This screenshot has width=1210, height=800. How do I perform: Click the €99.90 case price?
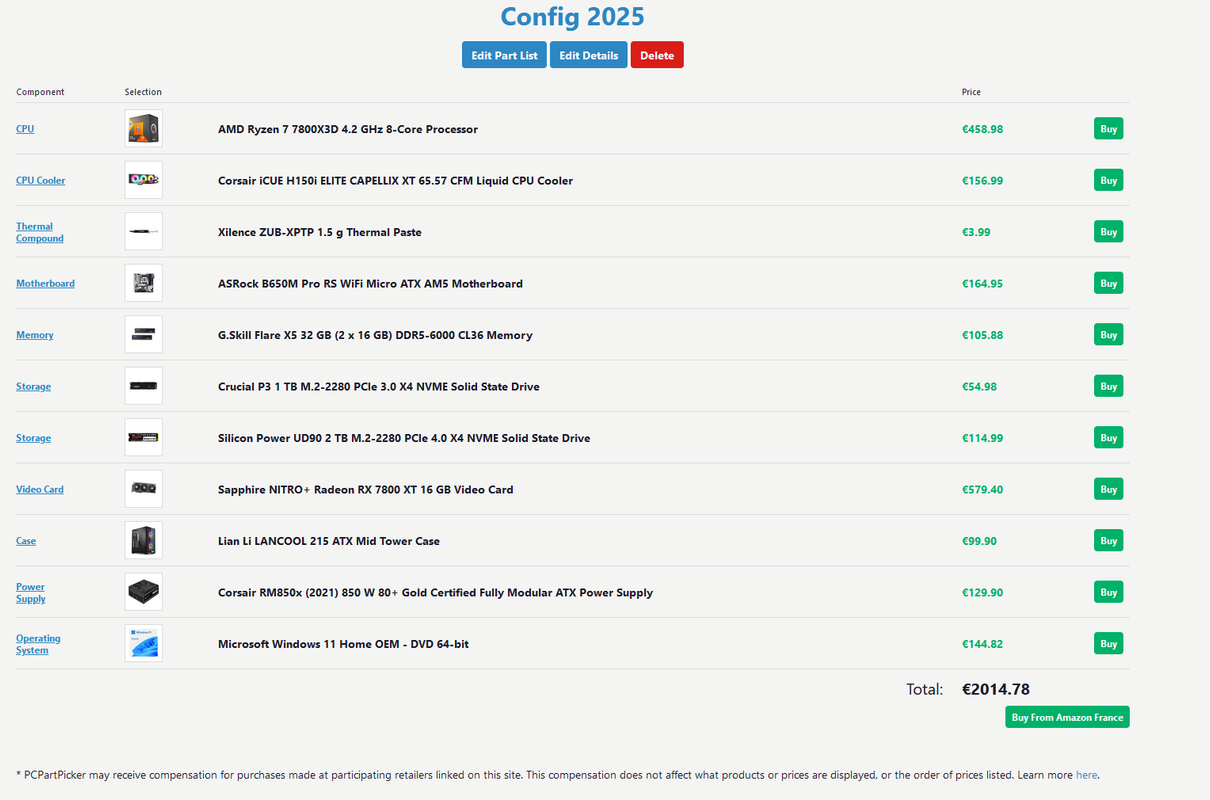tap(979, 541)
